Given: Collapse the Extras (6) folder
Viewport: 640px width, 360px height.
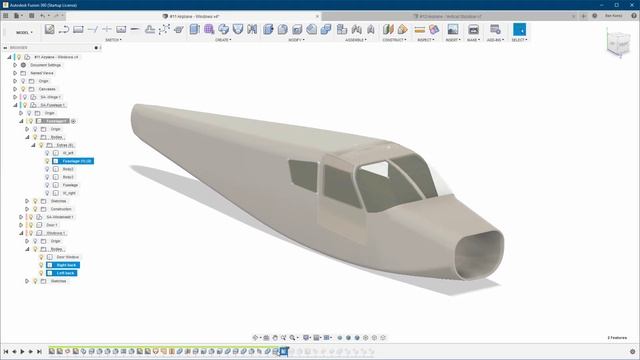Looking at the screenshot, I should tap(33, 145).
